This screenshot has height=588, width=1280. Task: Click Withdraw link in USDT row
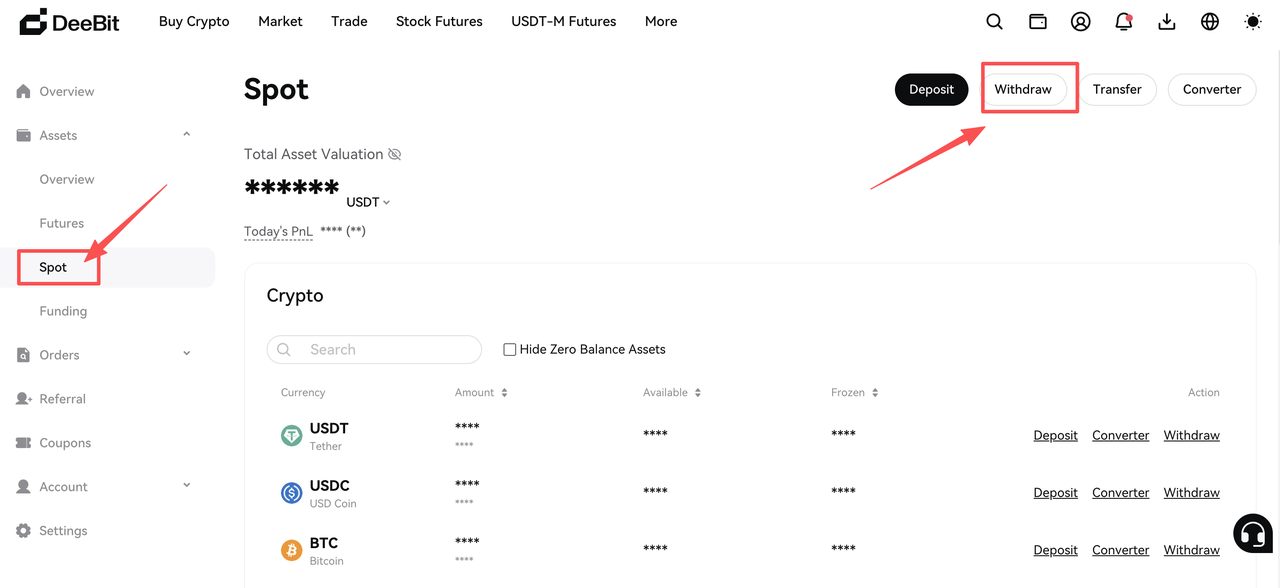tap(1192, 435)
